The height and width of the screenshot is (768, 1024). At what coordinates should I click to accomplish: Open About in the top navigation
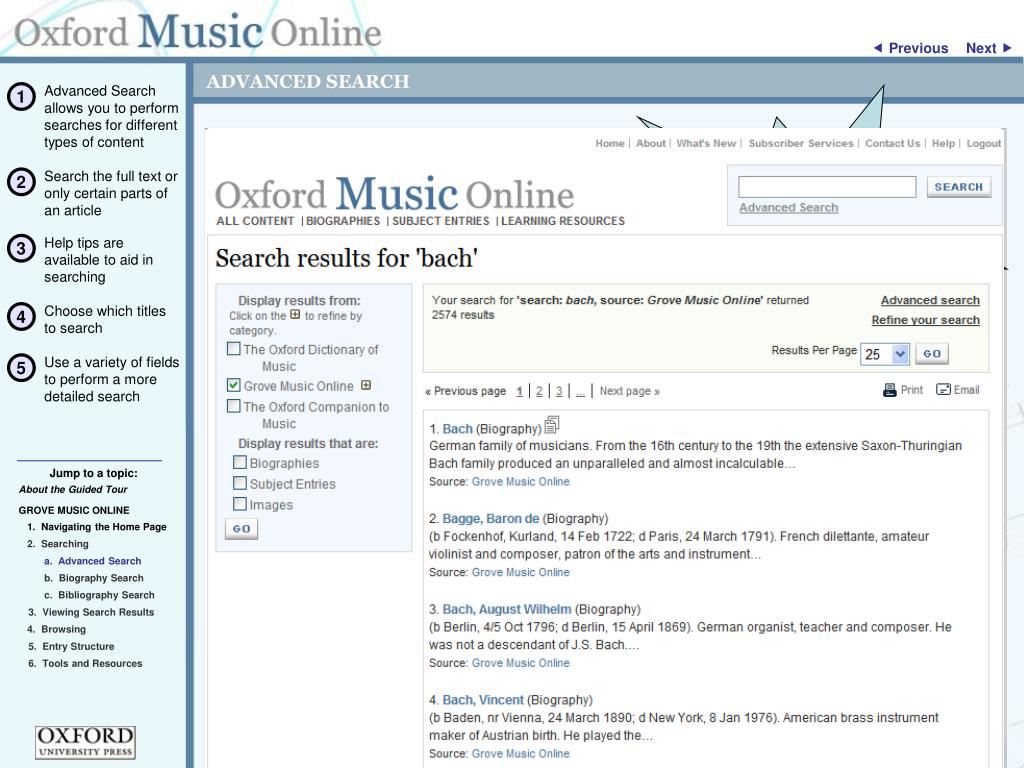651,143
